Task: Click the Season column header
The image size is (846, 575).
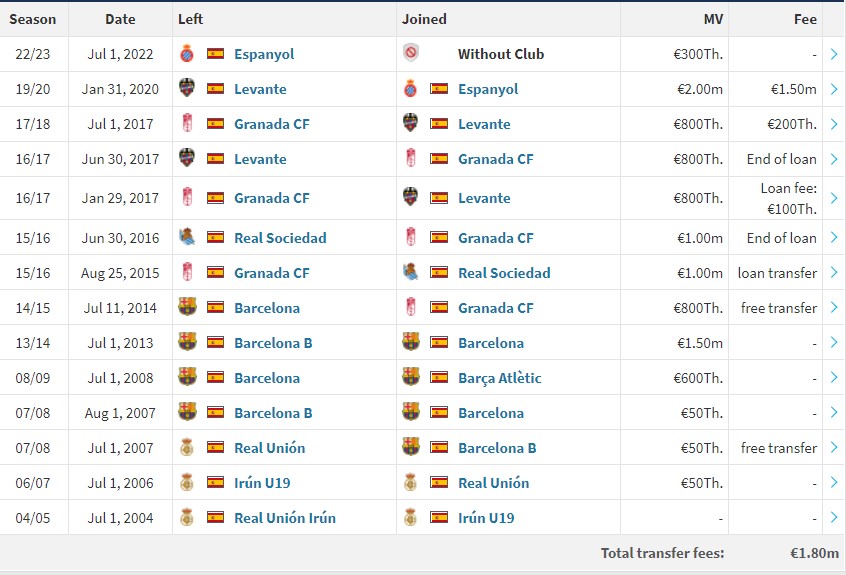Action: click(33, 19)
